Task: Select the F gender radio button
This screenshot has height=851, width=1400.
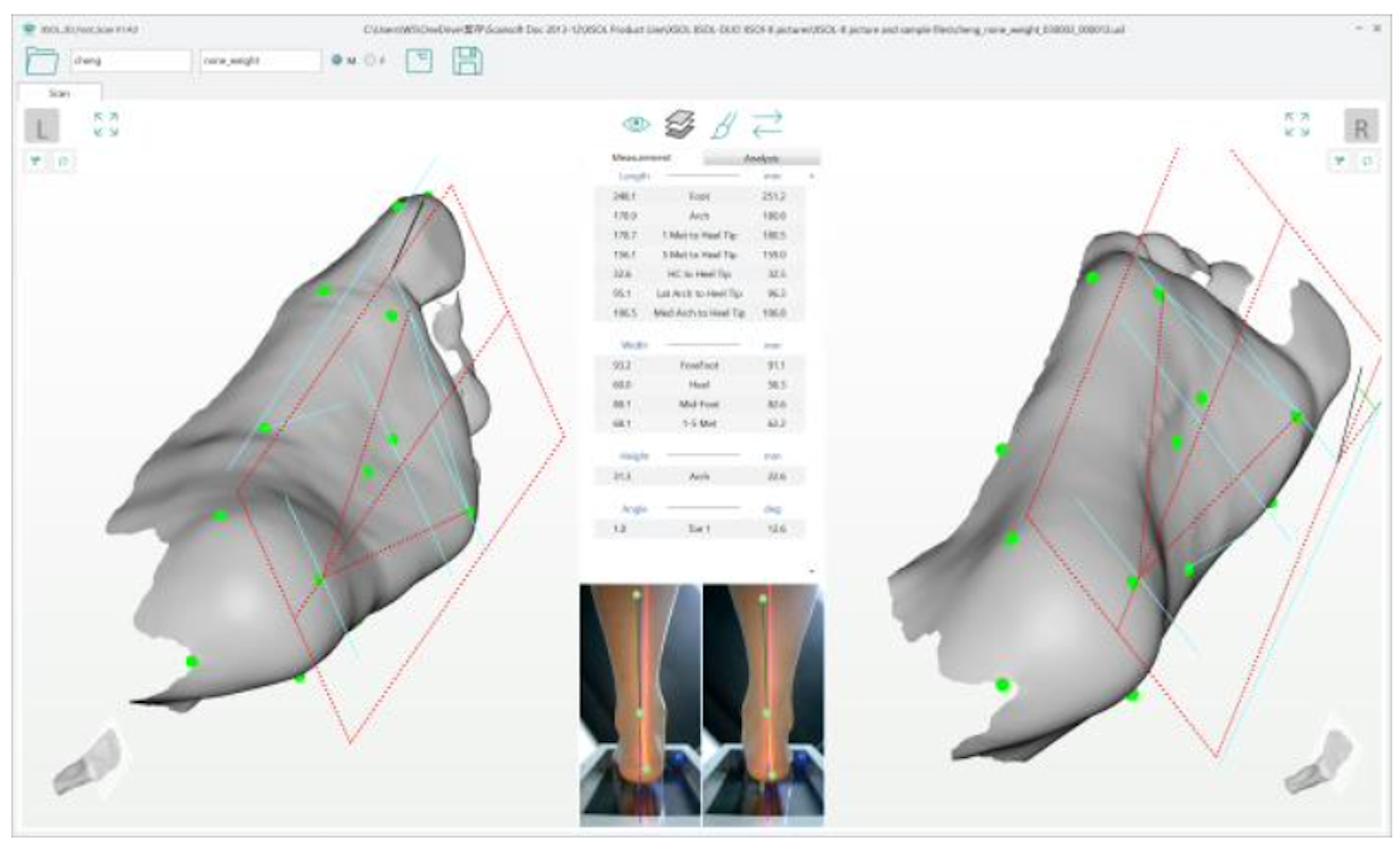Action: click(370, 61)
